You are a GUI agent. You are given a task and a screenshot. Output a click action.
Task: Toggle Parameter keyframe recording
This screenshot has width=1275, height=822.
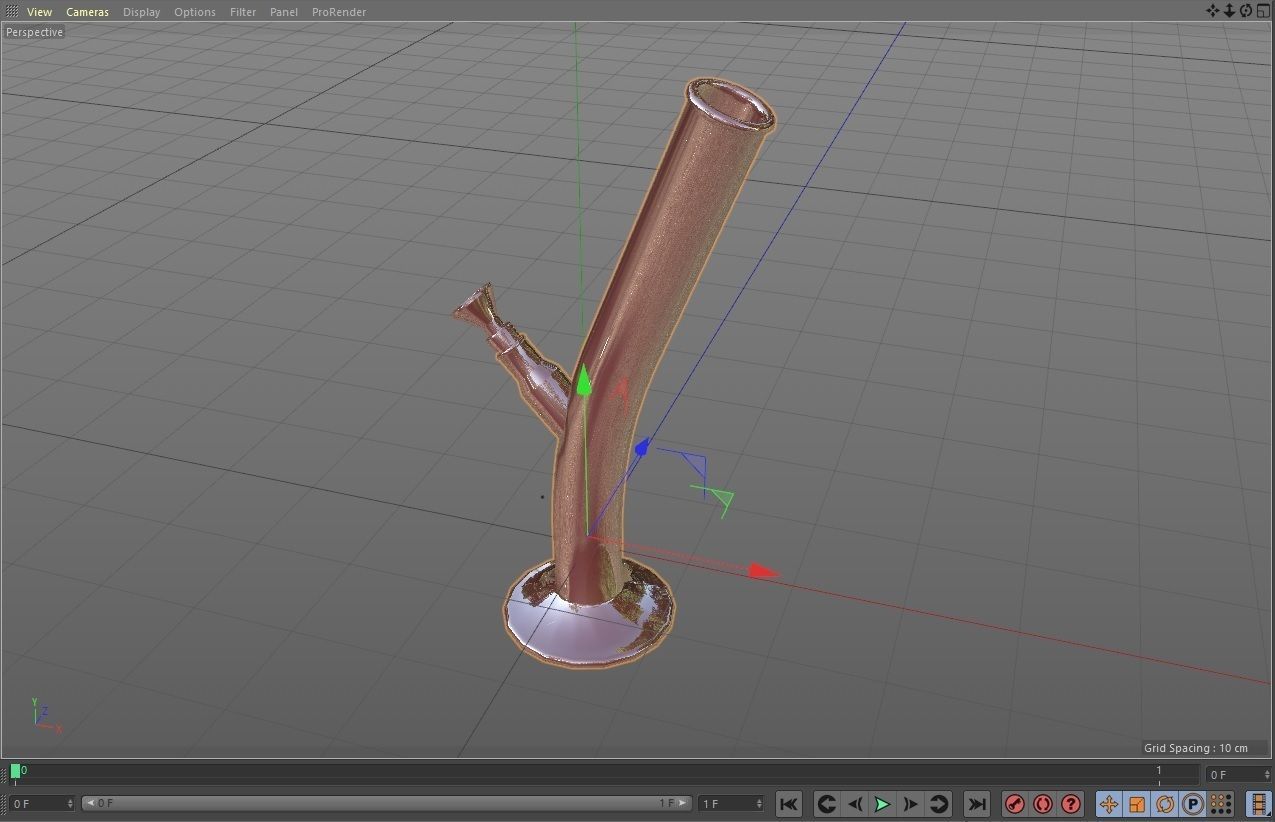pos(1193,804)
